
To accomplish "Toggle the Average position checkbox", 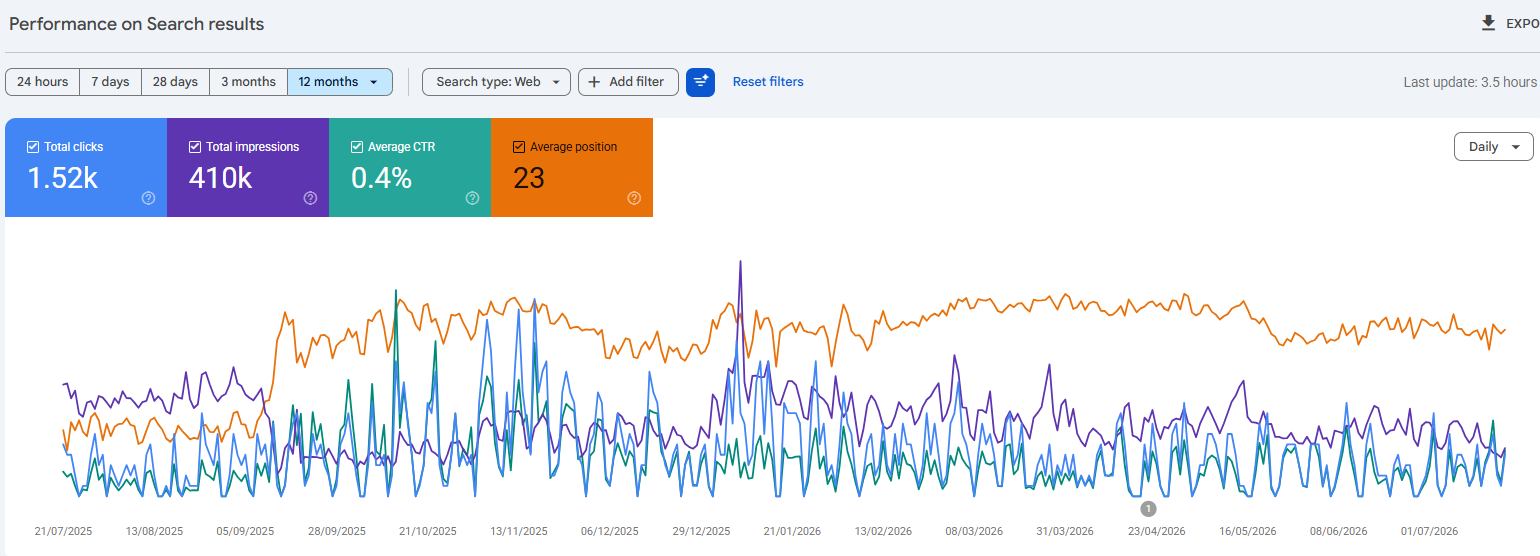I will pos(519,147).
